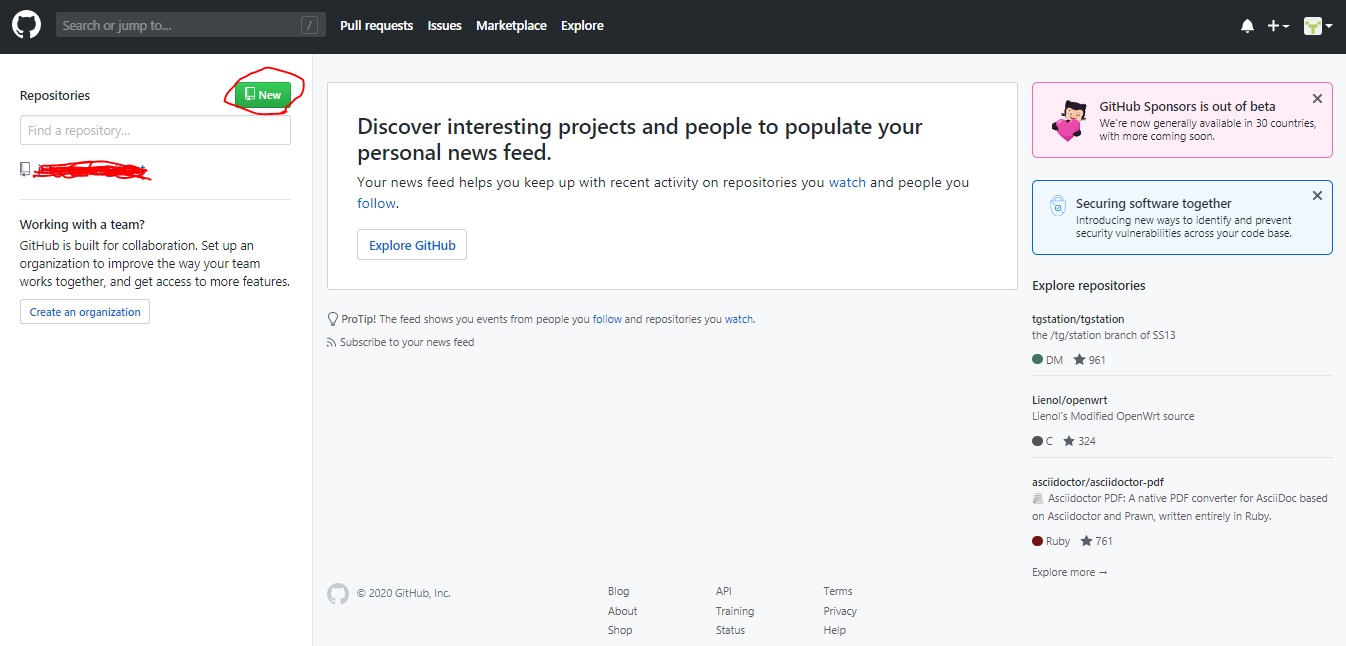This screenshot has height=646, width=1346.
Task: Click into Search or jump to field
Action: pos(191,25)
